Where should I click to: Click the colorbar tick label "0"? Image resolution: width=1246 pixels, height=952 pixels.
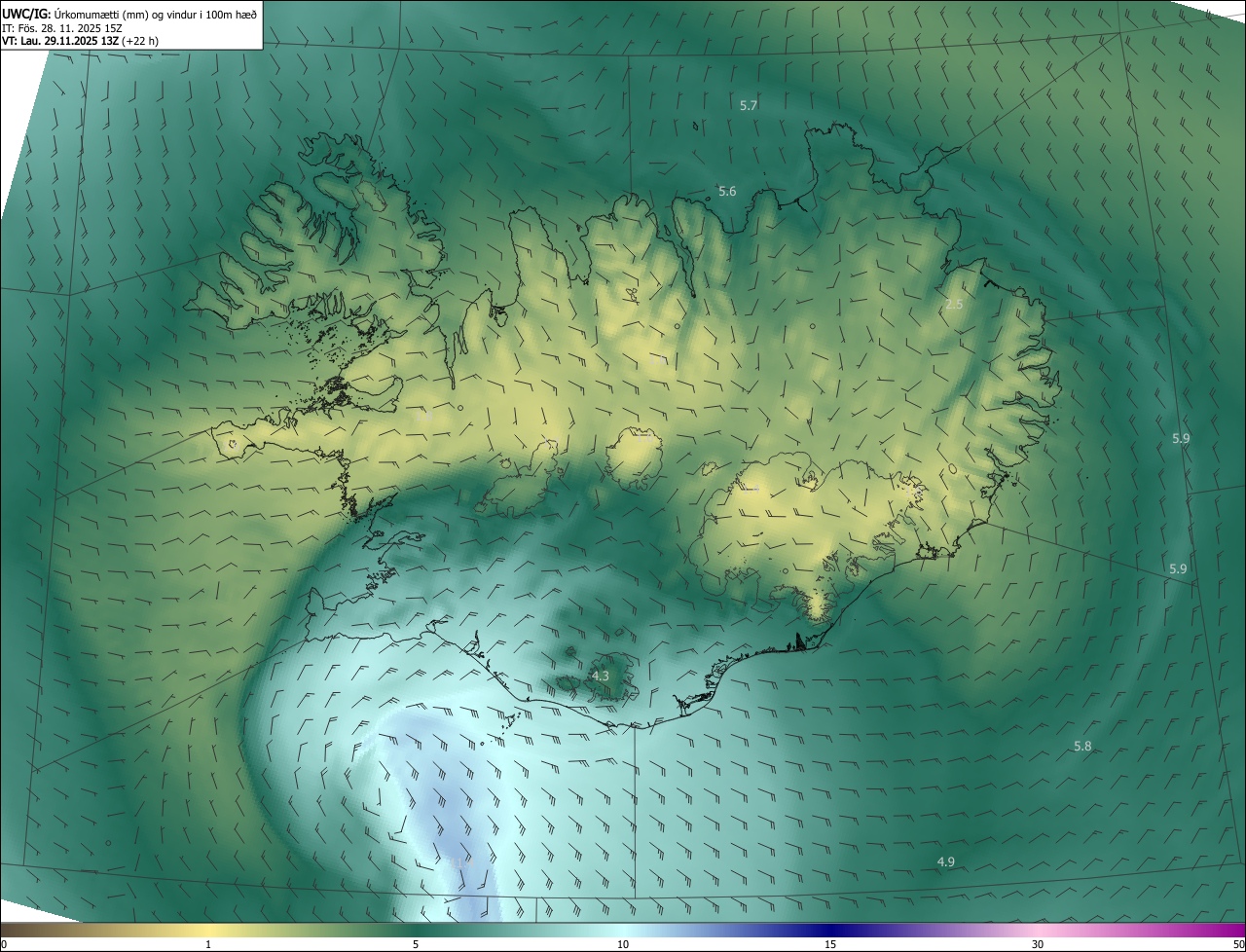coord(4,944)
